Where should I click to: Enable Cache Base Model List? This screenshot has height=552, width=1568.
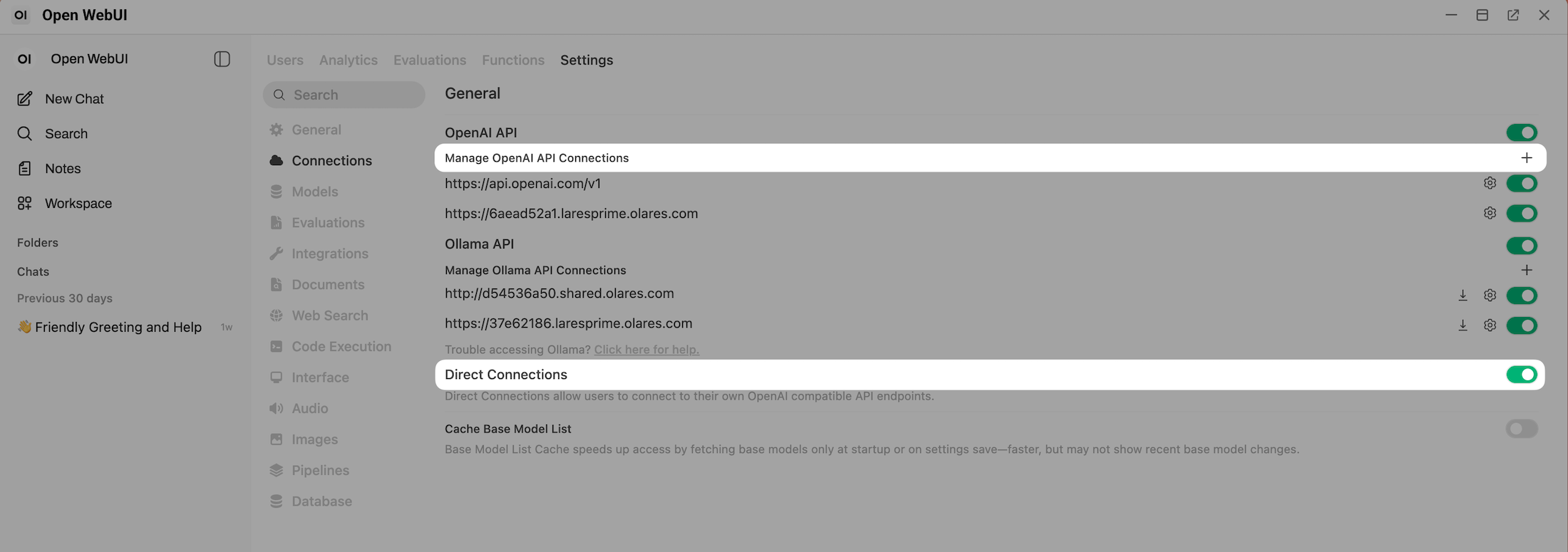coord(1522,429)
